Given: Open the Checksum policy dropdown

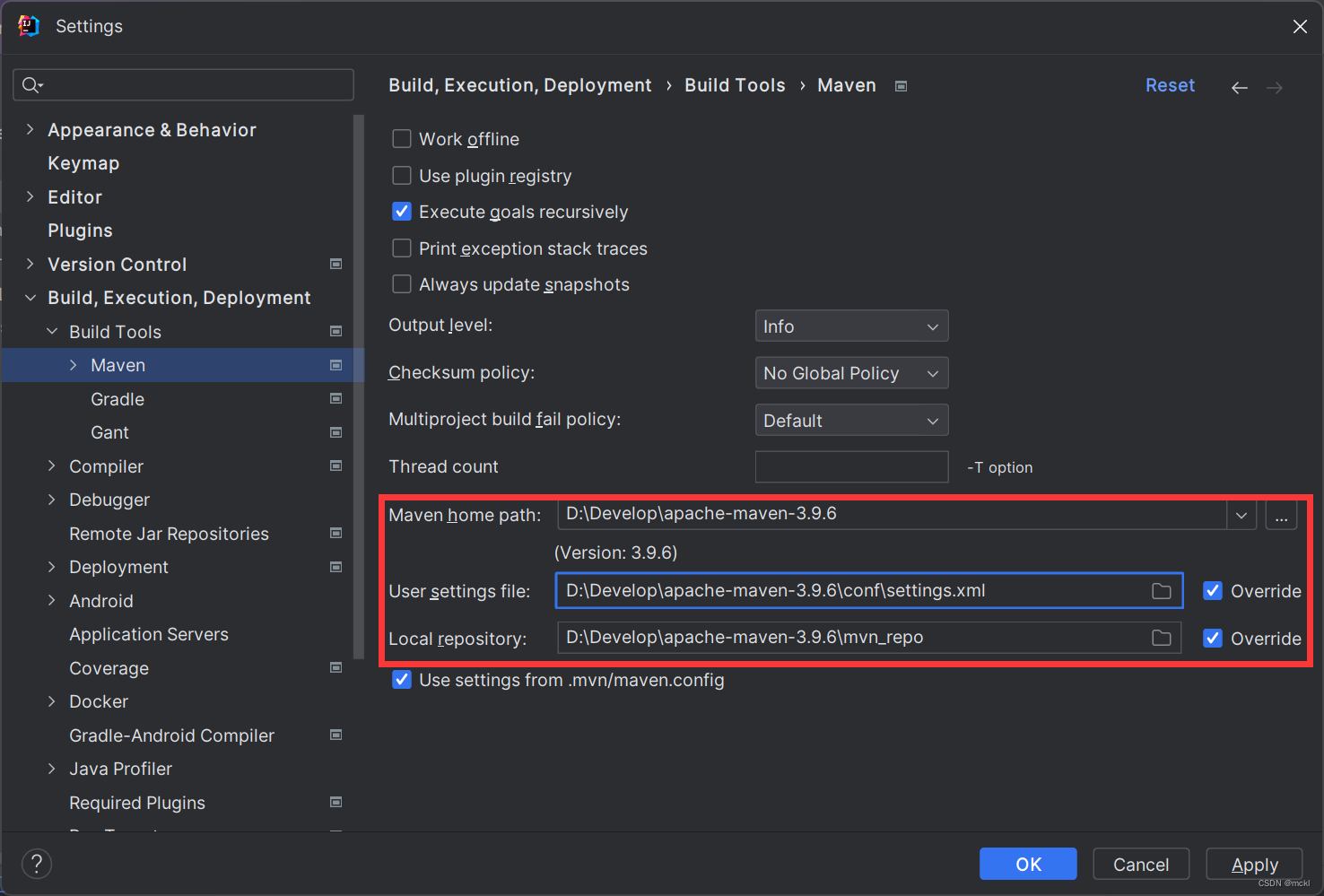Looking at the screenshot, I should (x=851, y=373).
